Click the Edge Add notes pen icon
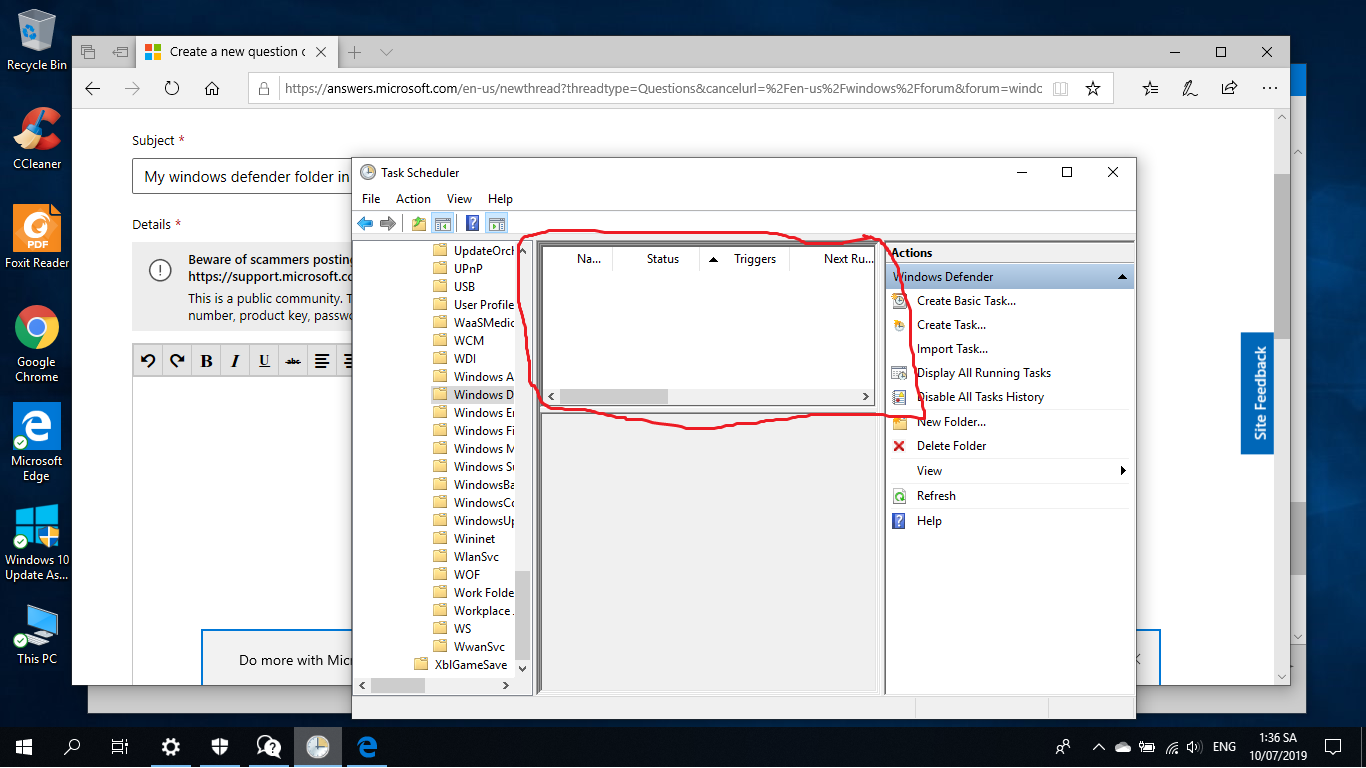 tap(1190, 88)
